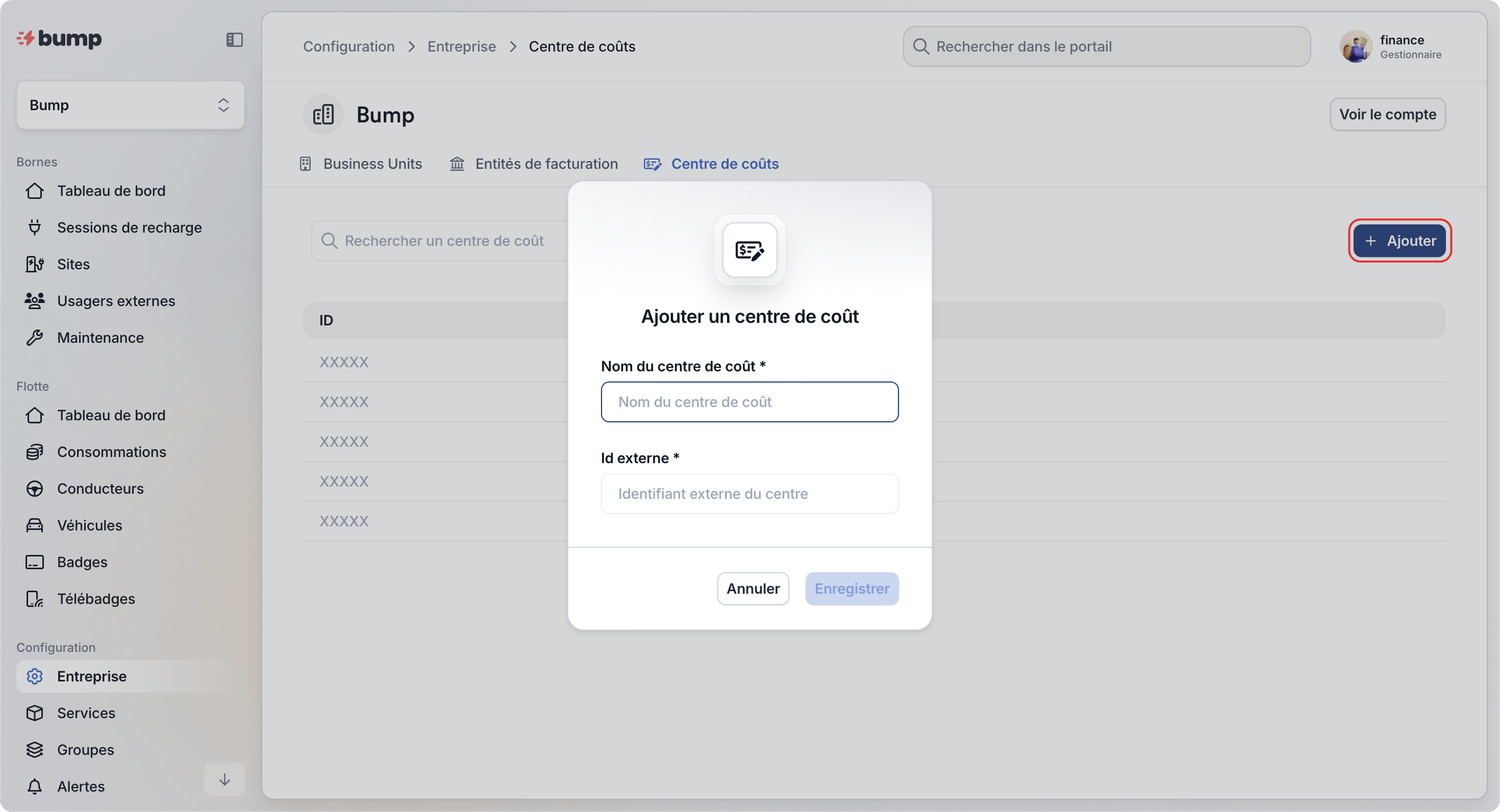Open the Bump organization selector dropdown
This screenshot has width=1500, height=812.
[x=130, y=106]
